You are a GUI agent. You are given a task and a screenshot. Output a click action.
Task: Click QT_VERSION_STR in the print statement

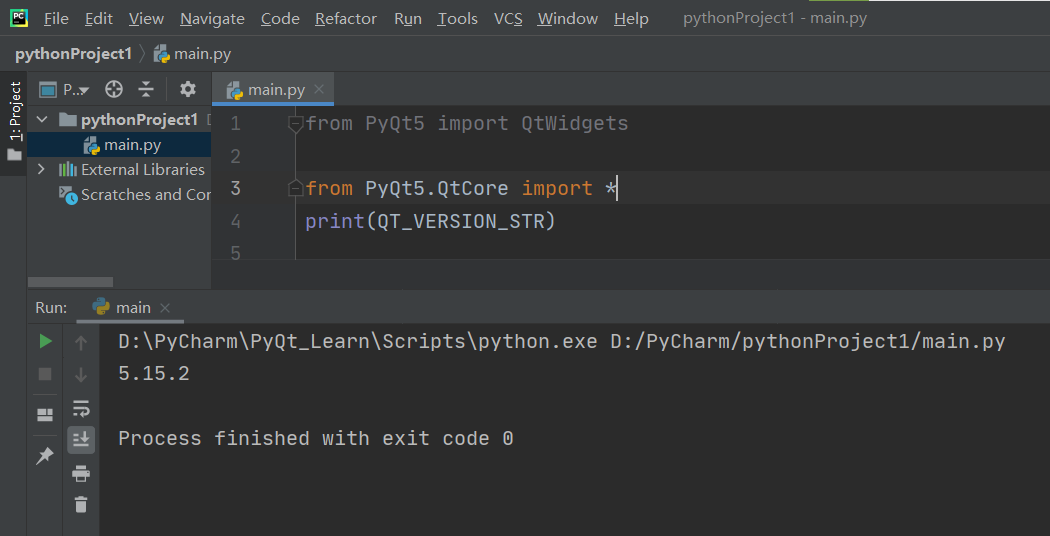pyautogui.click(x=461, y=221)
